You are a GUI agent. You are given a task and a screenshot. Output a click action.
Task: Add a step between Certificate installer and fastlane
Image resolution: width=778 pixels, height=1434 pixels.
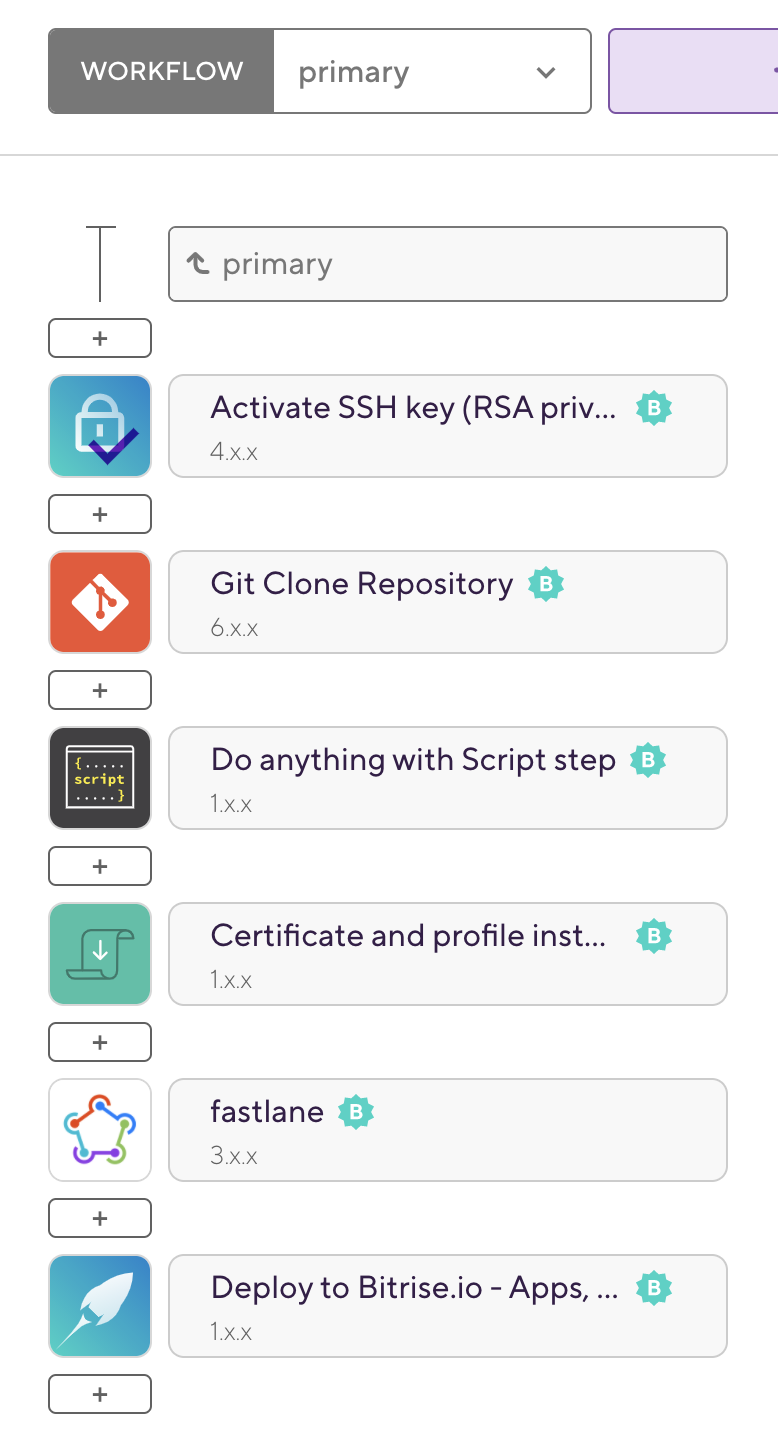100,1042
